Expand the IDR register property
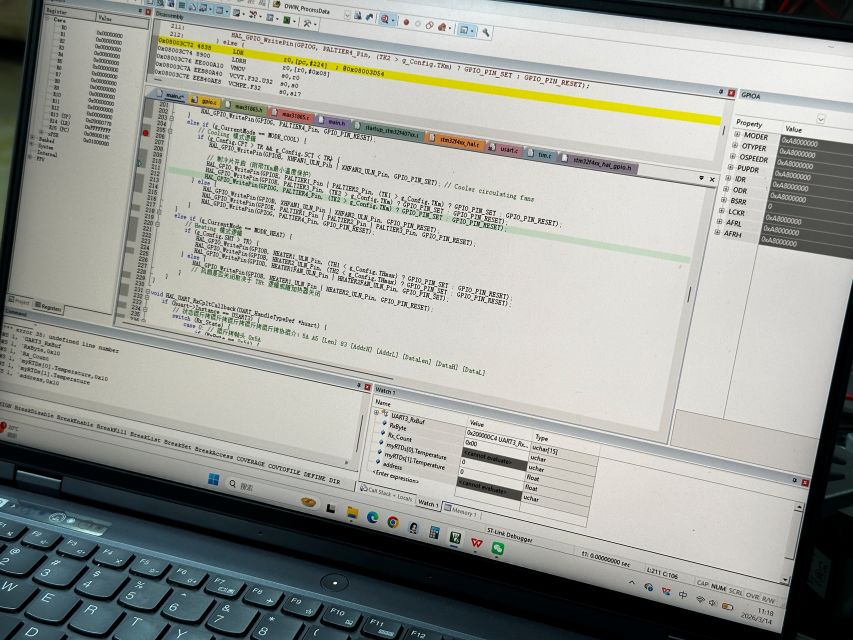This screenshot has width=853, height=640. tap(728, 179)
